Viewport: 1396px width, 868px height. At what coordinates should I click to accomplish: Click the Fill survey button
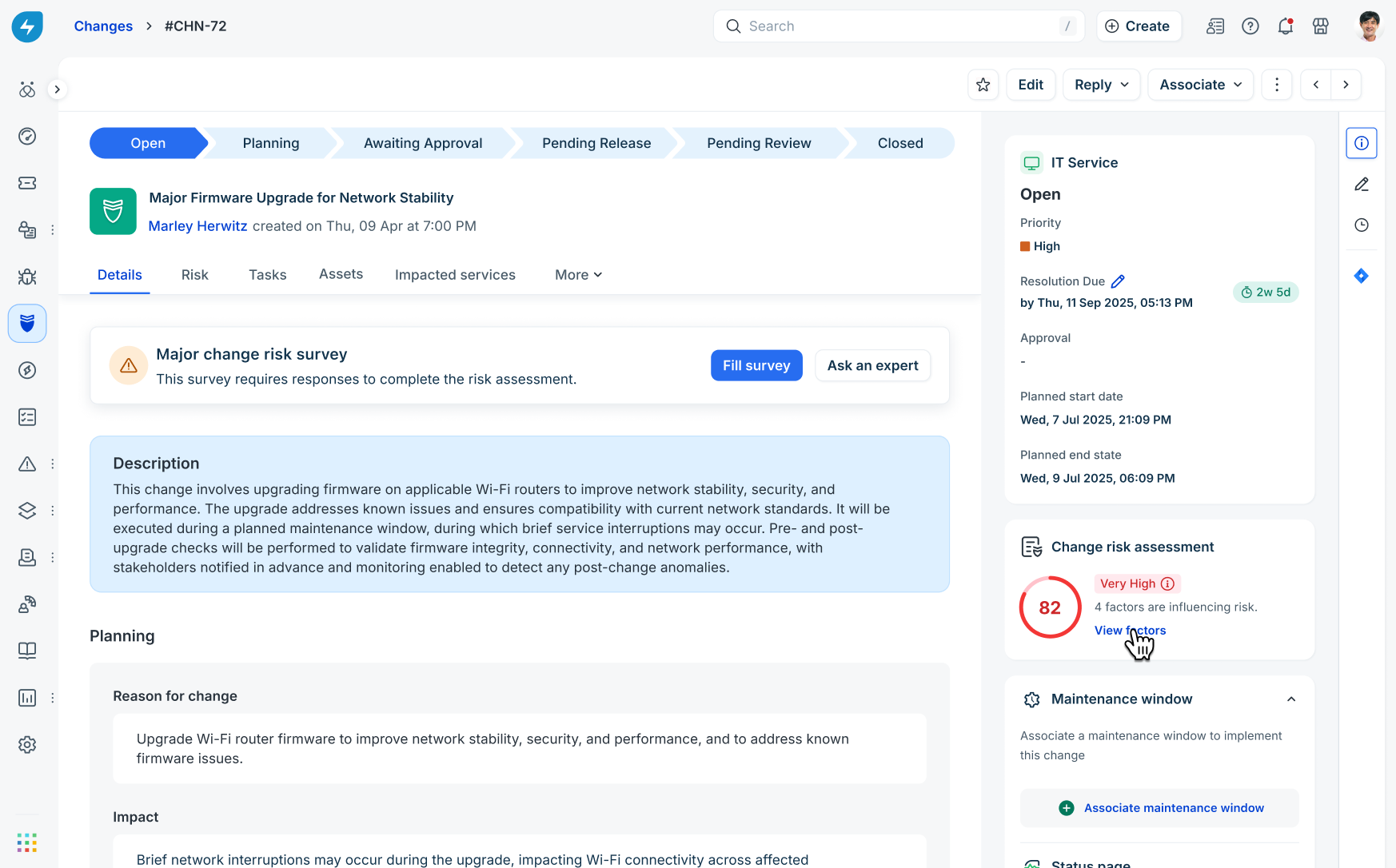(756, 365)
